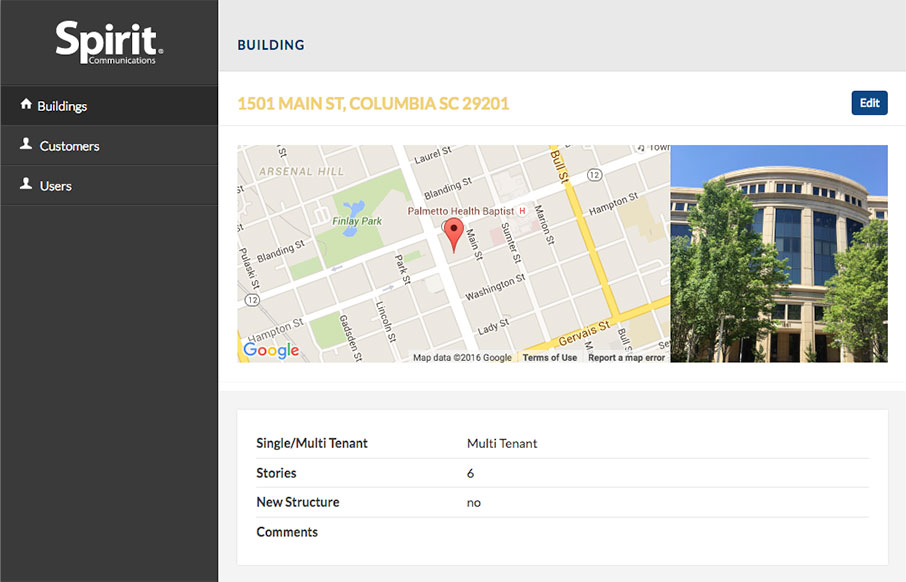Click the Stories label
The image size is (906, 582).
pos(276,473)
